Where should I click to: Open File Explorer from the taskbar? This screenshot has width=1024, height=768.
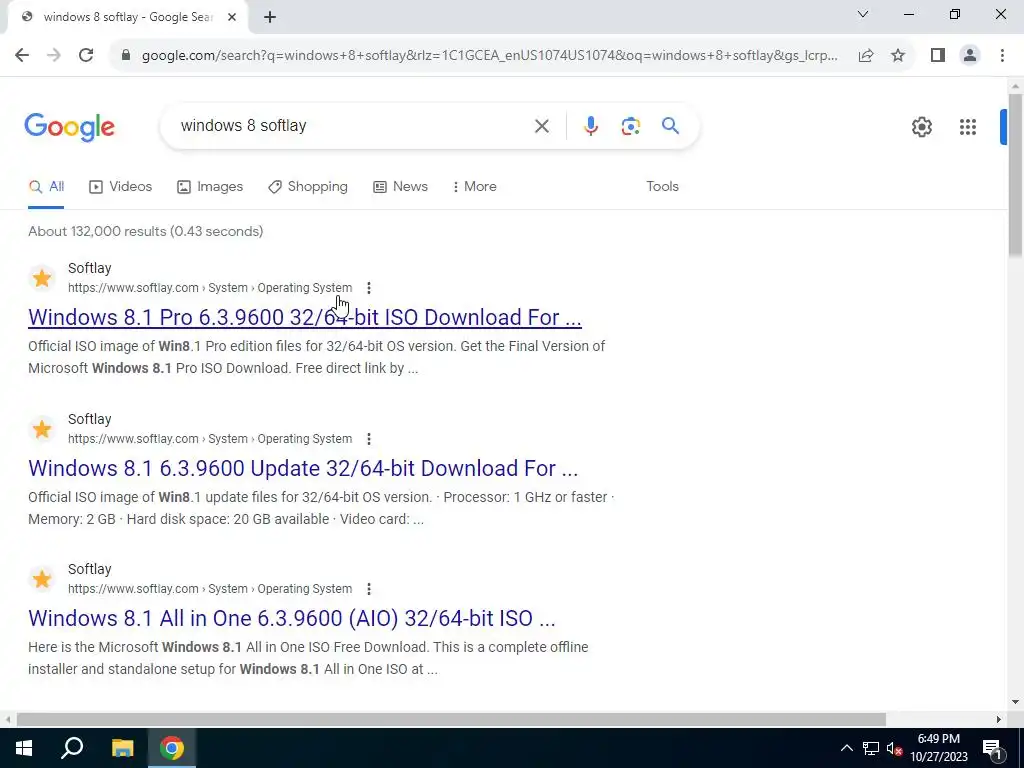pos(122,748)
